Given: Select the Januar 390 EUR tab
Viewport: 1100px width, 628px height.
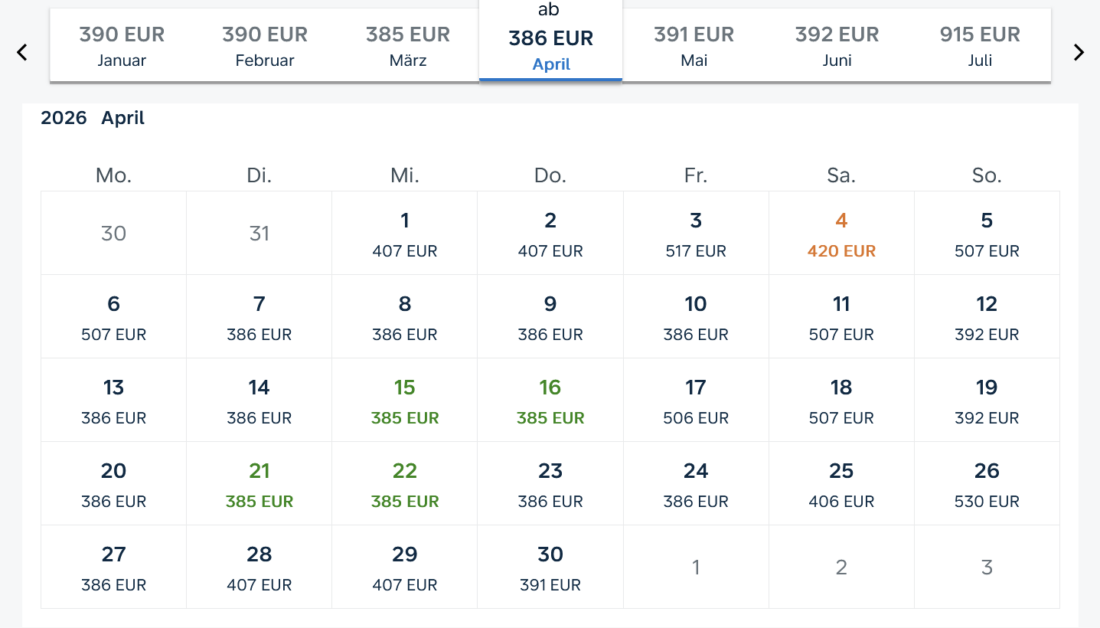Looking at the screenshot, I should tap(122, 46).
